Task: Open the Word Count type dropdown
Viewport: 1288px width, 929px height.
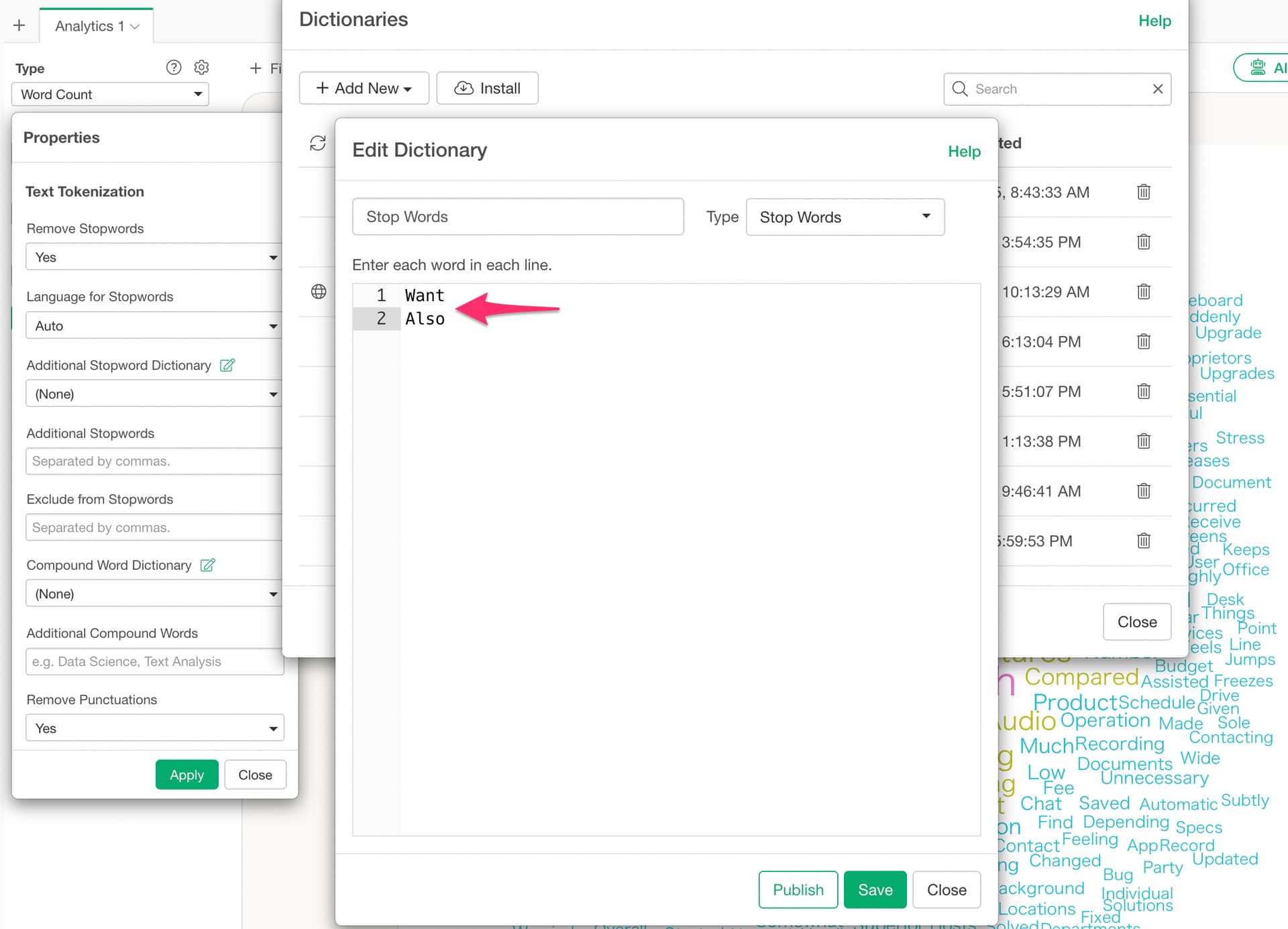Action: click(x=111, y=95)
